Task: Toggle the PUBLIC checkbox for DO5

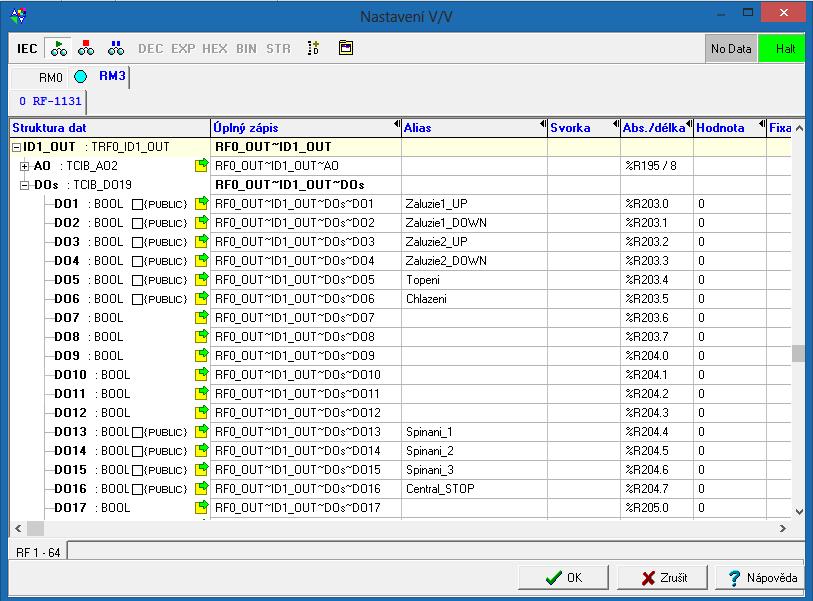Action: coord(137,281)
